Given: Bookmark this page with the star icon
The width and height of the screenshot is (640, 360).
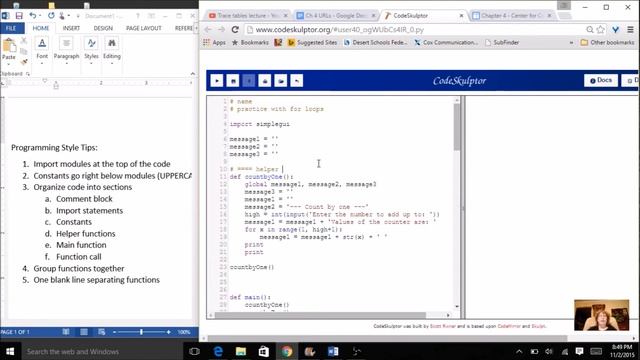Looking at the screenshot, I should point(601,29).
